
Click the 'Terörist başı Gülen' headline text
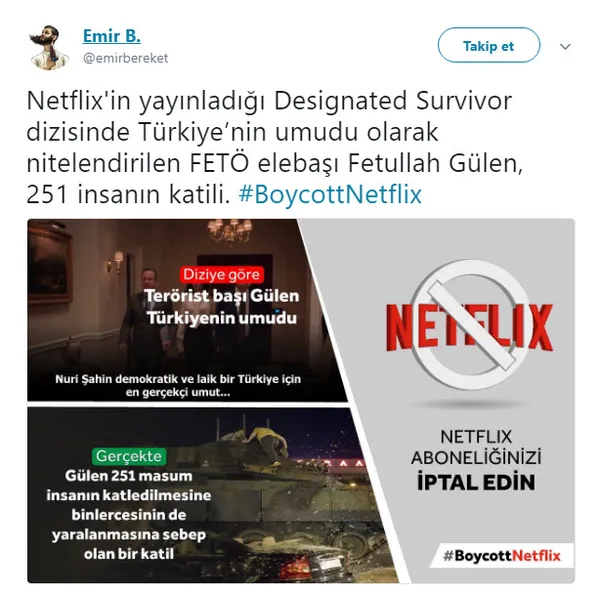[222, 296]
